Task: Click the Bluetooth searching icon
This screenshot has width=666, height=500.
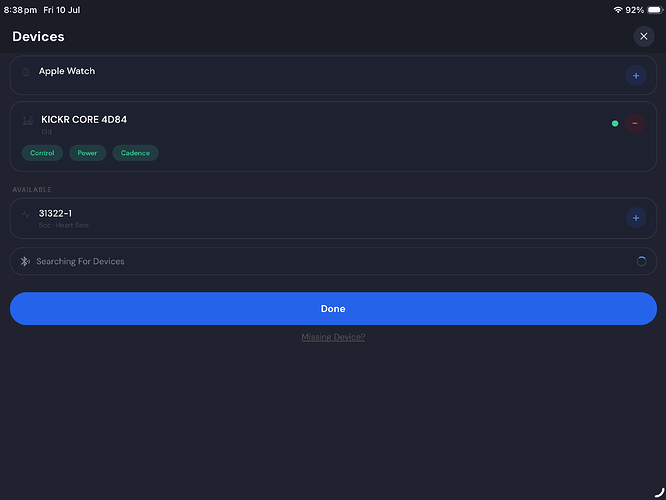Action: click(25, 261)
